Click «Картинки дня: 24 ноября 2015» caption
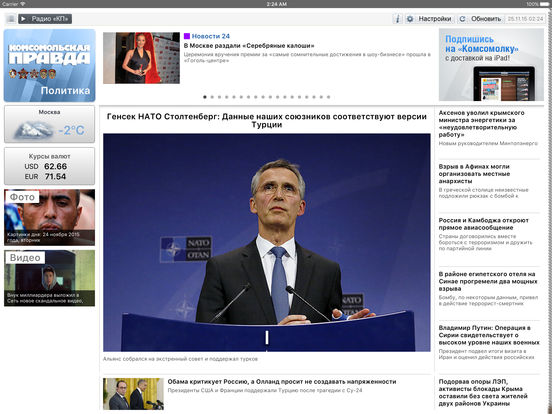This screenshot has width=552, height=414. pos(43,237)
